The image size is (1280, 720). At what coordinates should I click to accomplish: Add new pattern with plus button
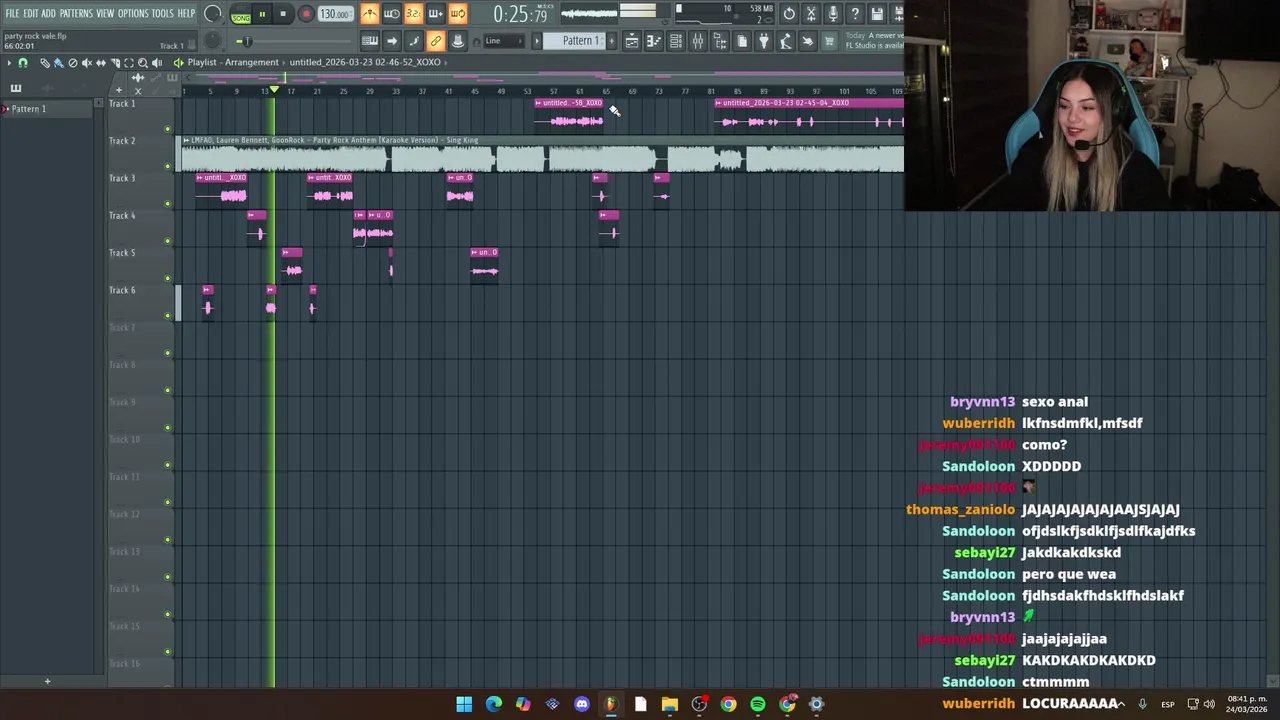[x=611, y=41]
